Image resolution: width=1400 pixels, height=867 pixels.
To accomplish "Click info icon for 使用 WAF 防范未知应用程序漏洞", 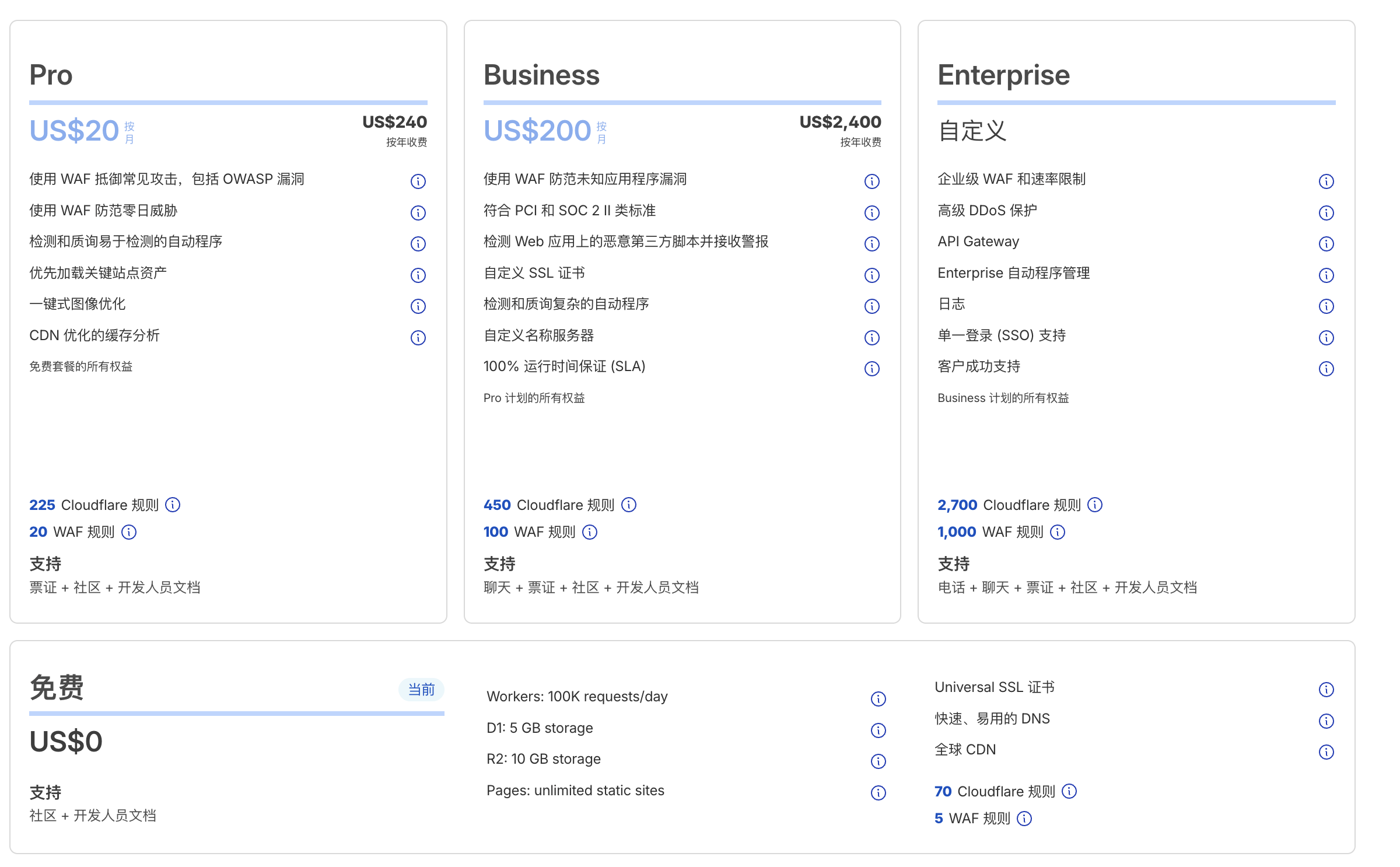I will pos(872,181).
